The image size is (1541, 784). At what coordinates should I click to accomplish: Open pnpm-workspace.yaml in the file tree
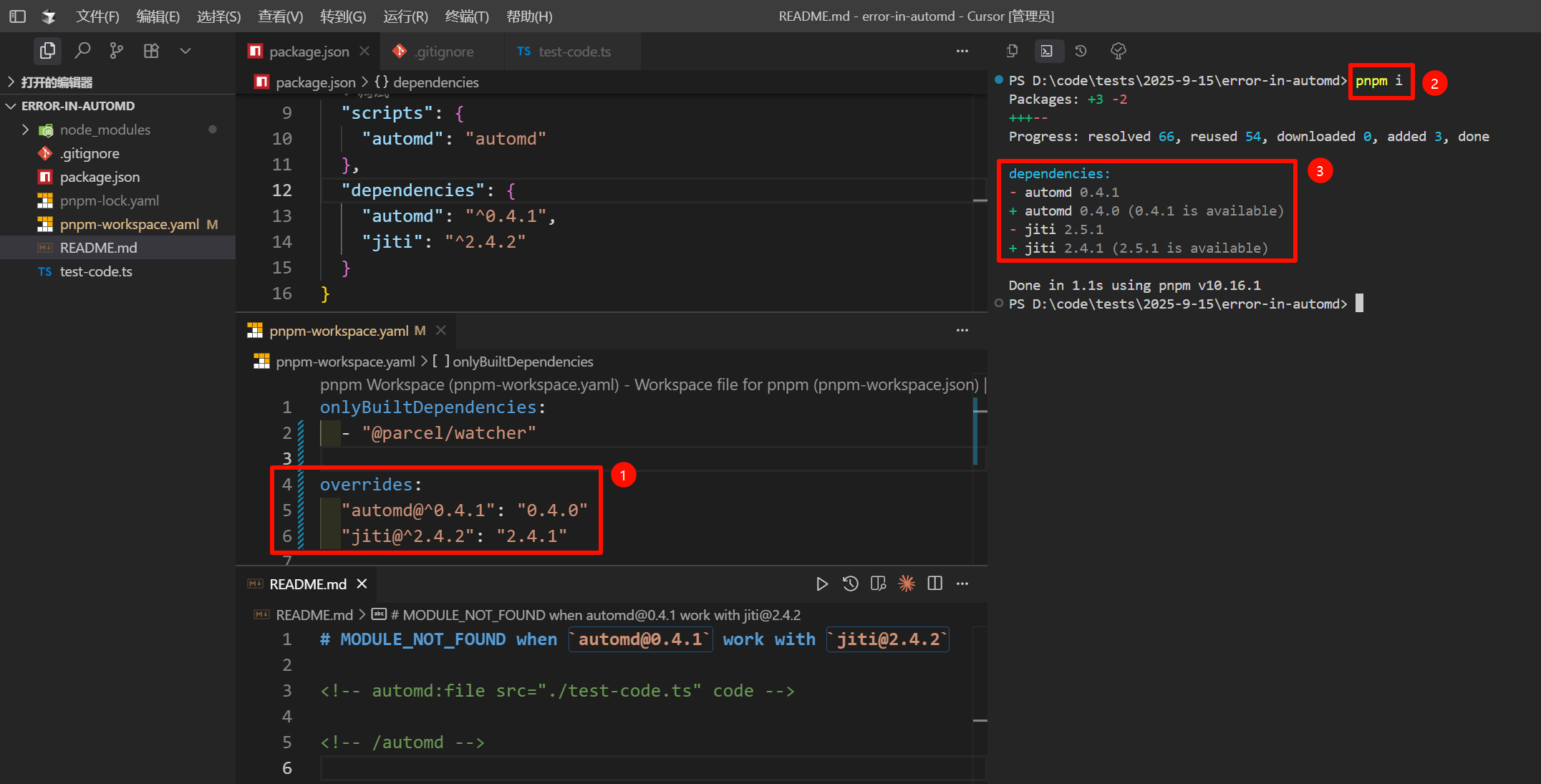pos(117,224)
